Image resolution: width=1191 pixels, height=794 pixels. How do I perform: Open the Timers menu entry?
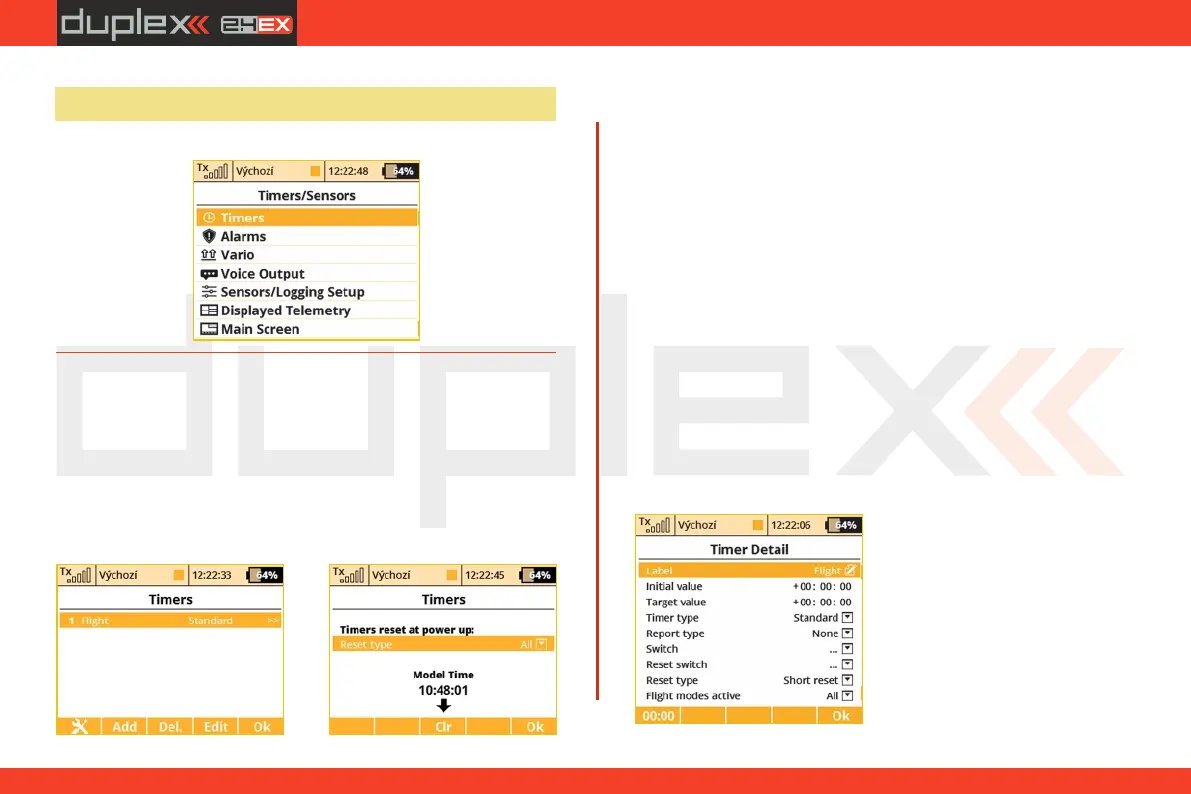(x=307, y=217)
